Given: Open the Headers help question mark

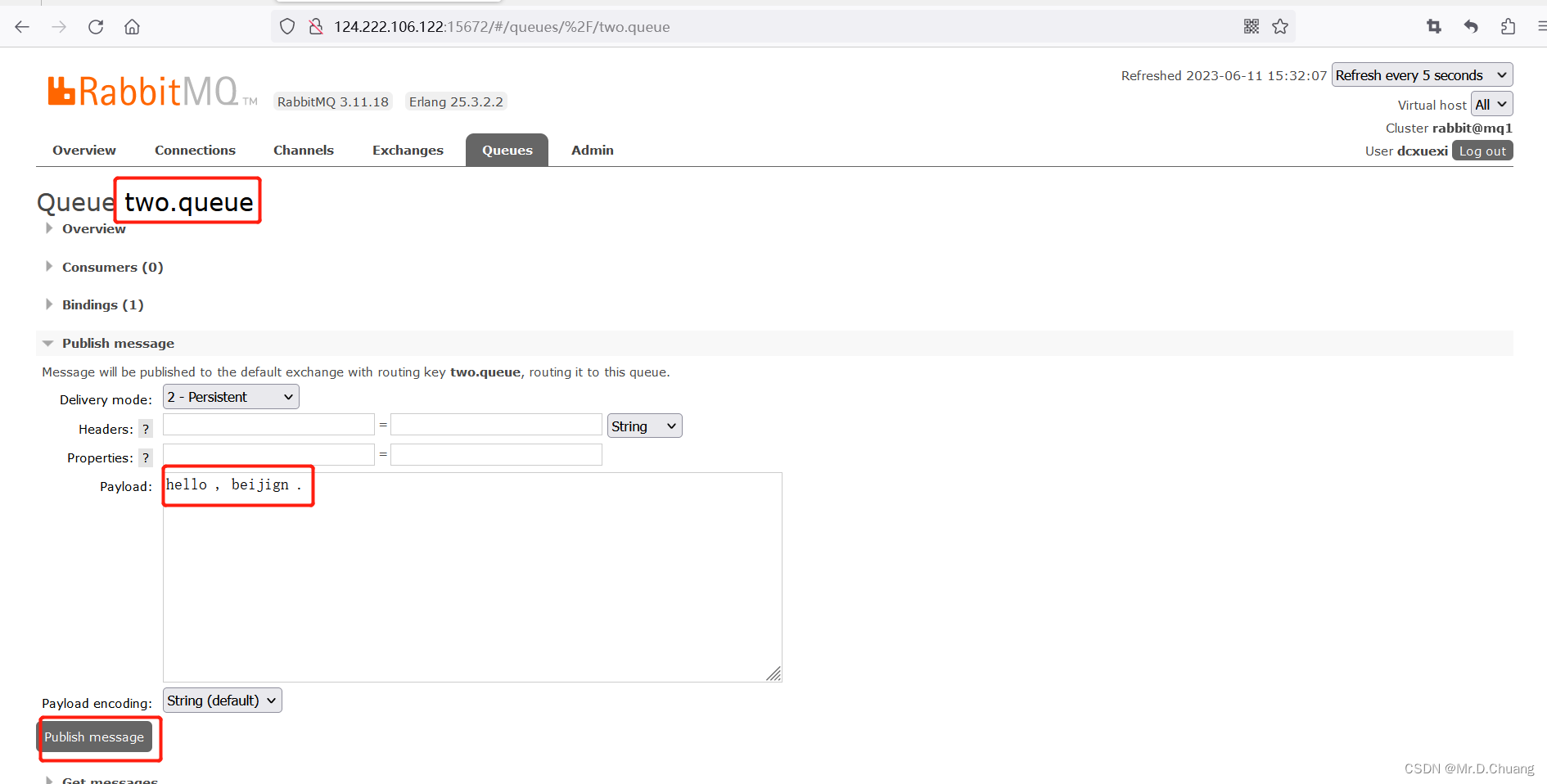Looking at the screenshot, I should 146,429.
